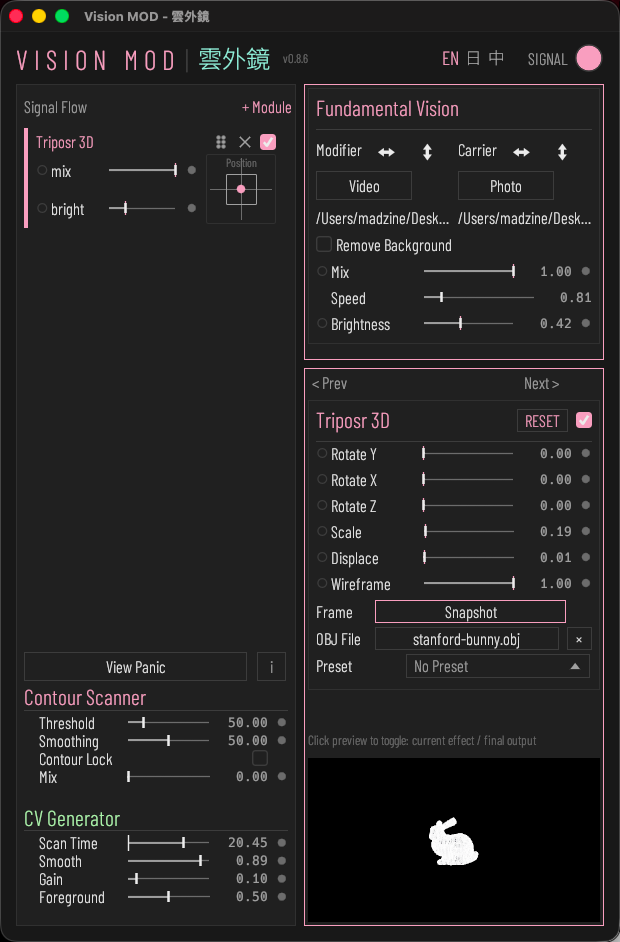
Task: Click the dot right of the Scale value 0.19
Action: click(586, 531)
